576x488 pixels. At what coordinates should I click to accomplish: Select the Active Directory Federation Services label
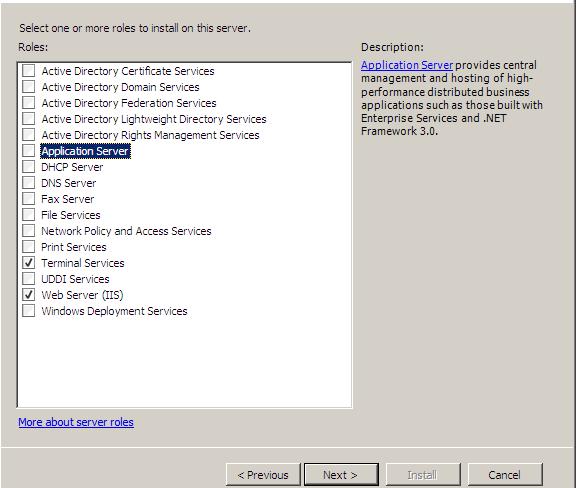click(x=129, y=103)
